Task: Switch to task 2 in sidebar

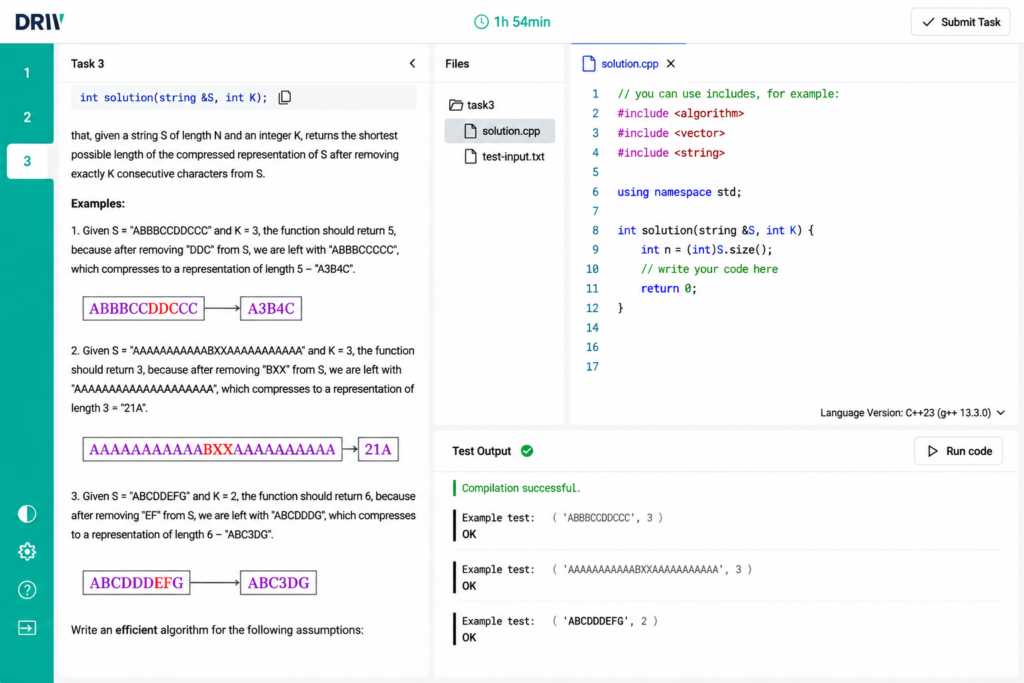Action: (x=27, y=118)
